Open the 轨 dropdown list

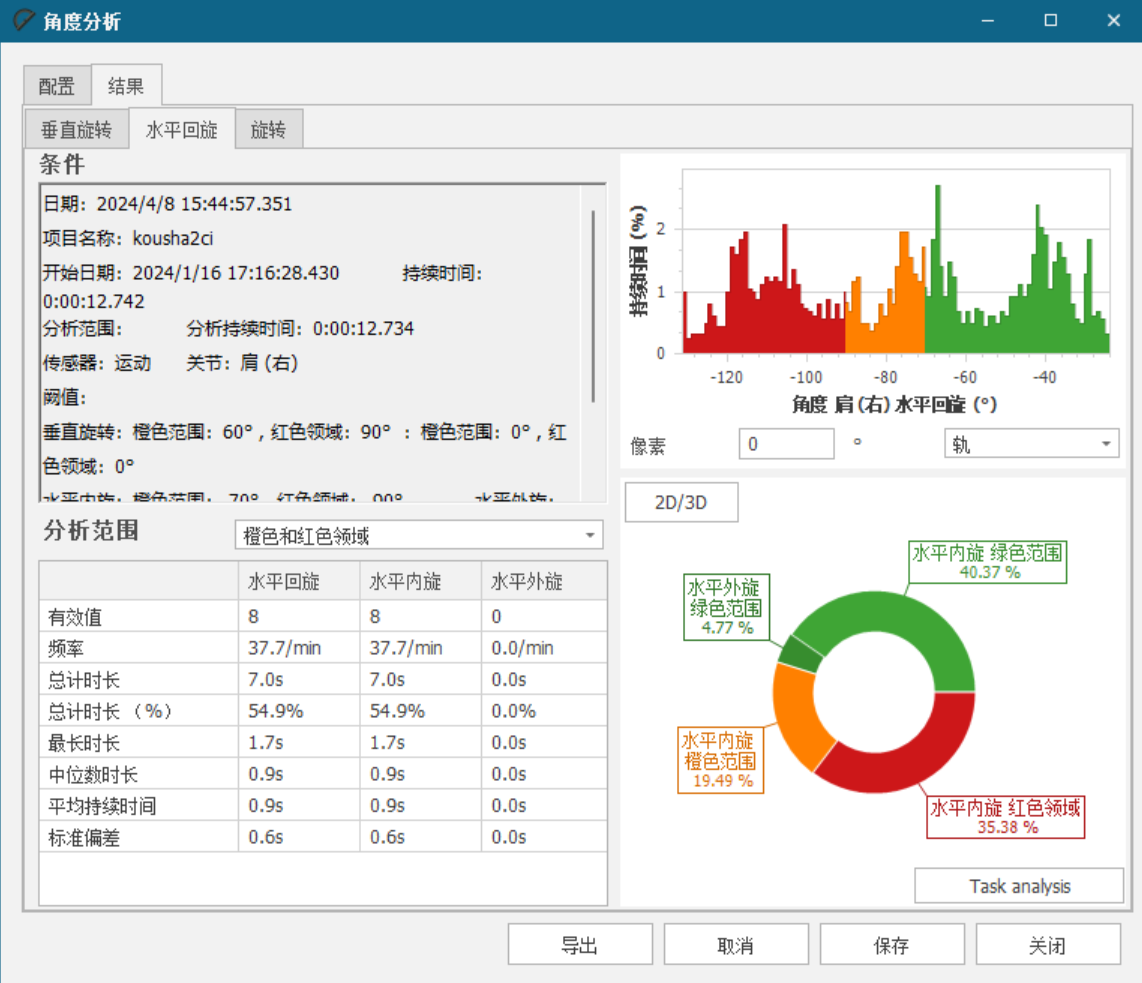1031,444
